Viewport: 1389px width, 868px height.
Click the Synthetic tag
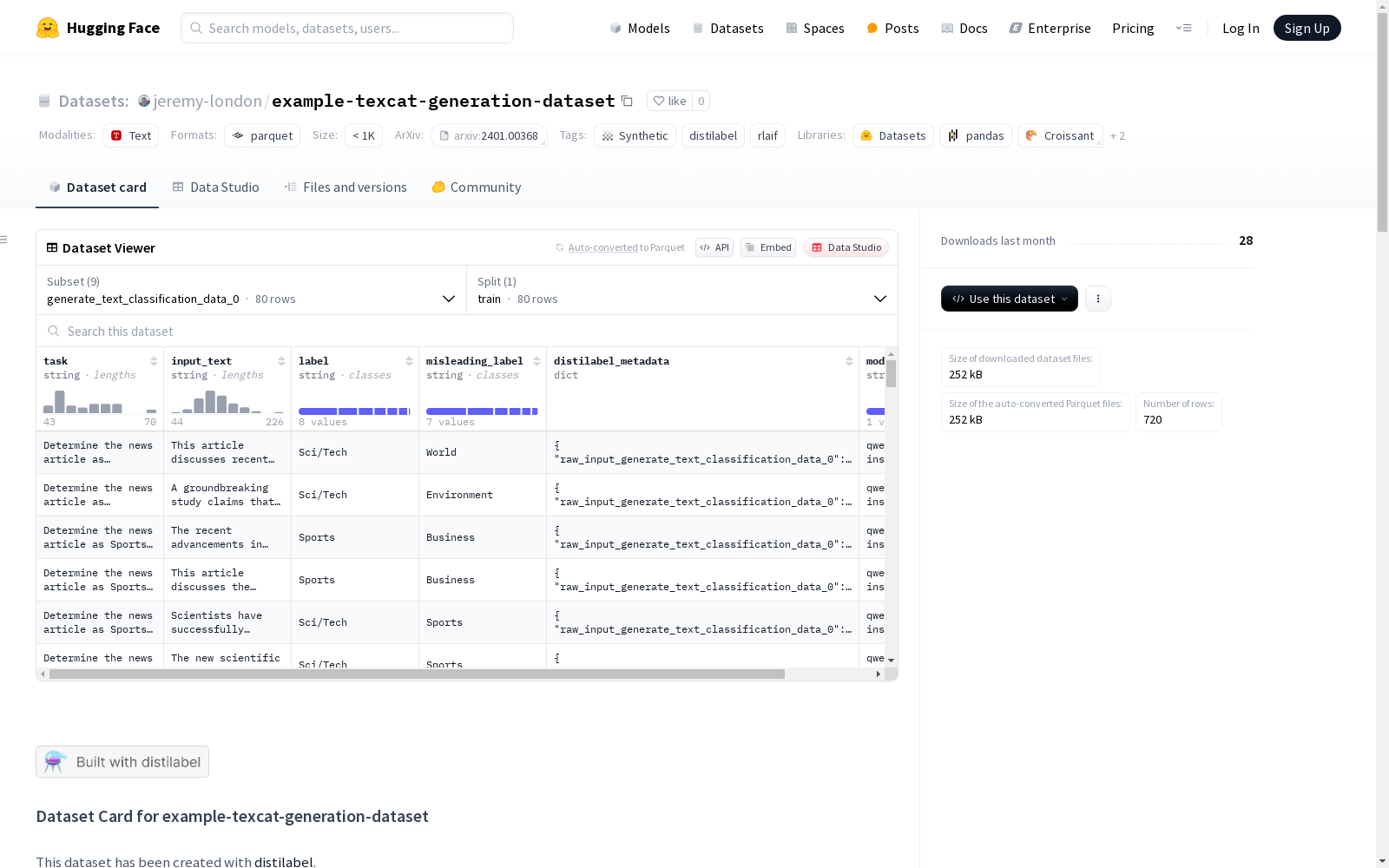tap(635, 135)
